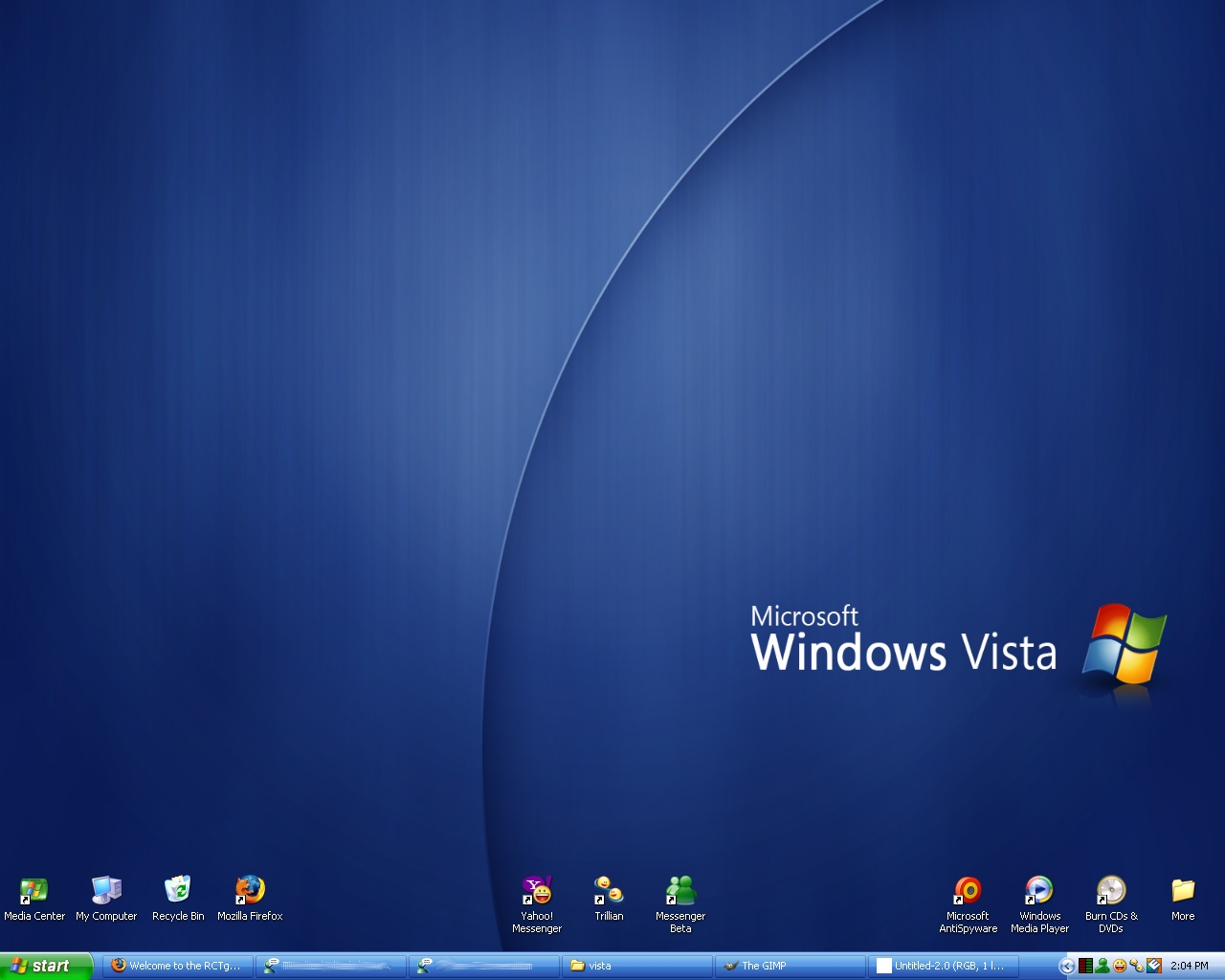Switch to the Untitled-2.0 (RGB) GIMP image window

pos(944,966)
